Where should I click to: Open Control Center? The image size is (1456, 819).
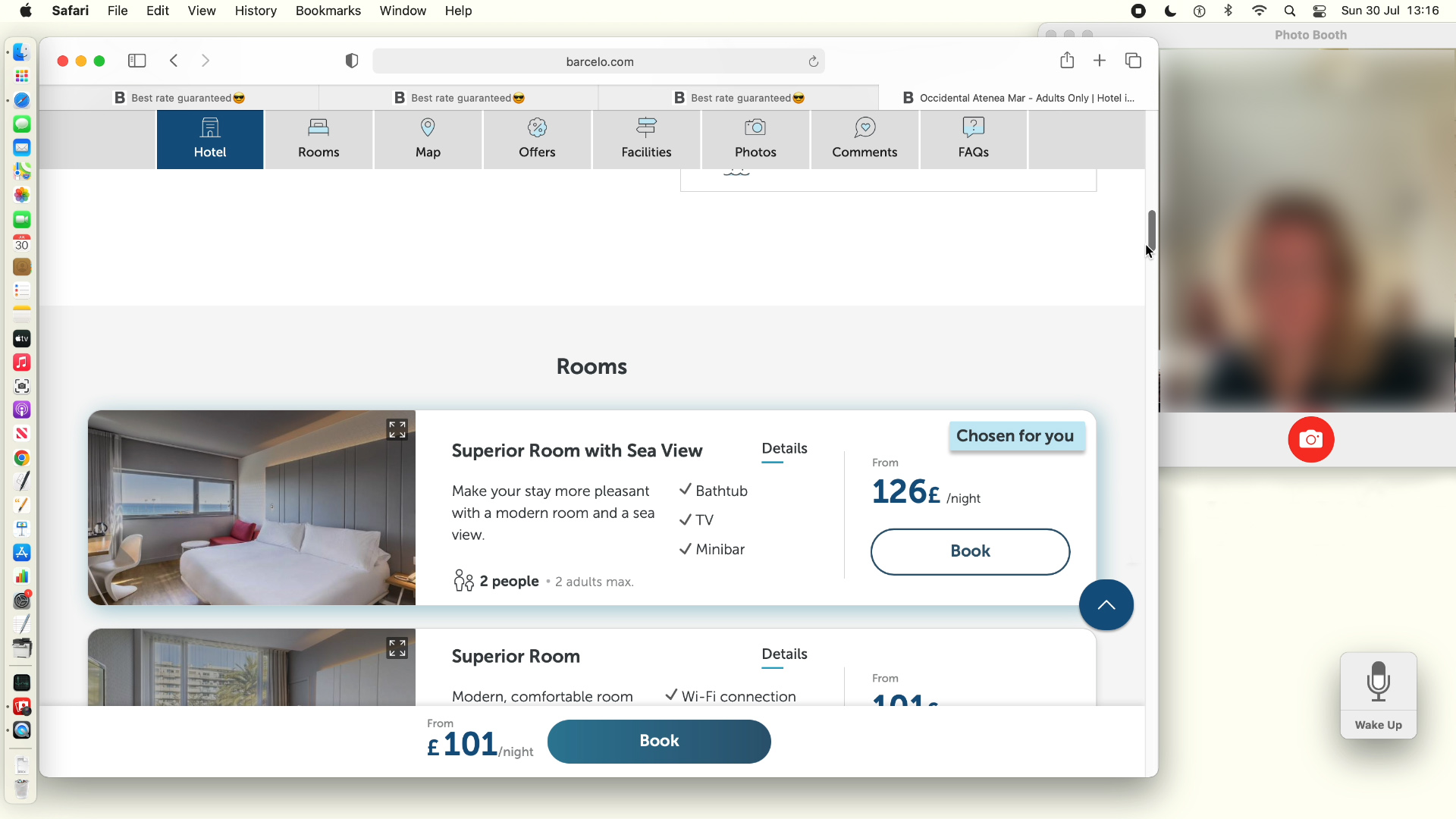click(x=1319, y=11)
